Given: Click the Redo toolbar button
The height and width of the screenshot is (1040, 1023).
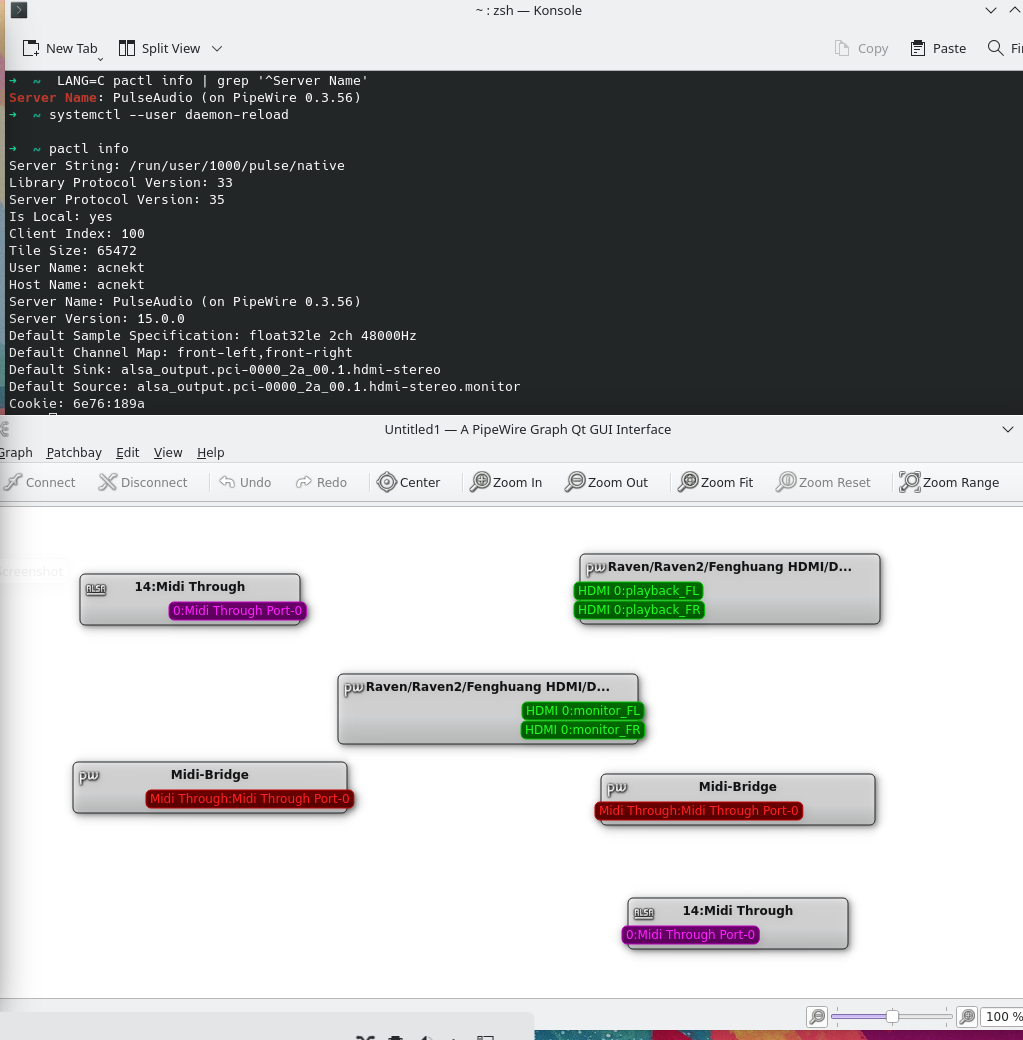Looking at the screenshot, I should [321, 482].
